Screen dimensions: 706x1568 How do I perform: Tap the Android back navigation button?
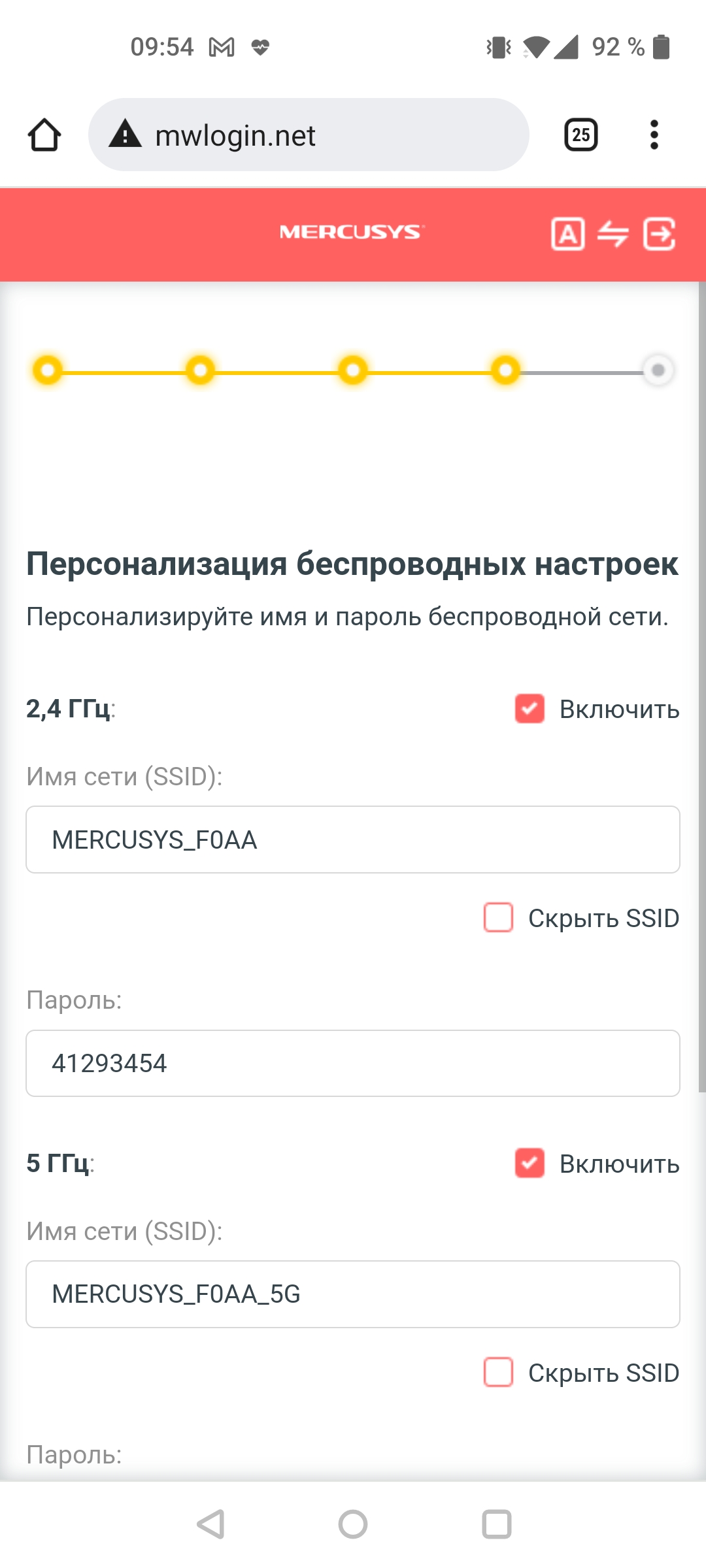pyautogui.click(x=211, y=1524)
